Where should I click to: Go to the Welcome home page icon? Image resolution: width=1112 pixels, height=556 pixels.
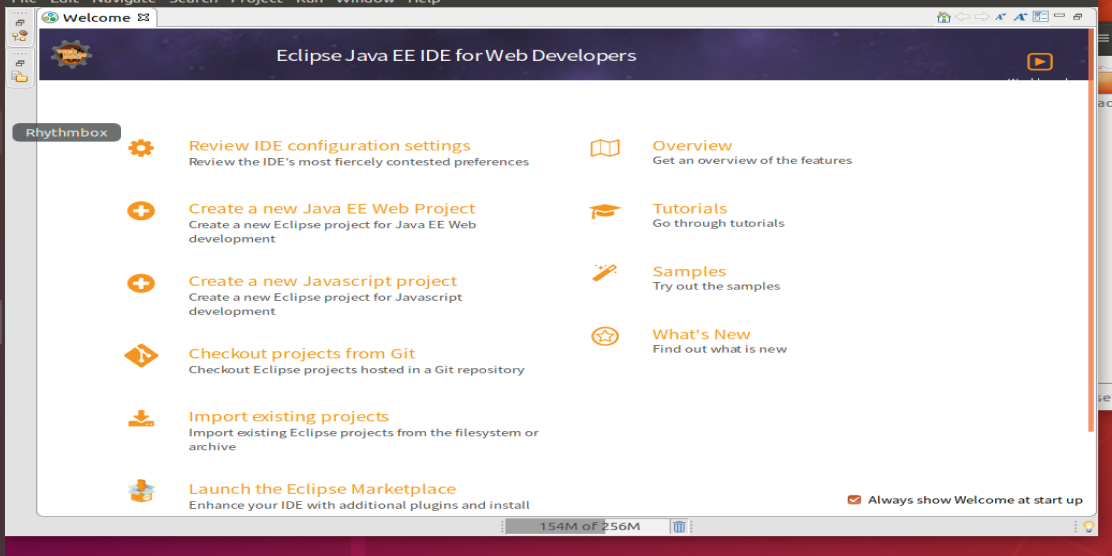click(943, 17)
